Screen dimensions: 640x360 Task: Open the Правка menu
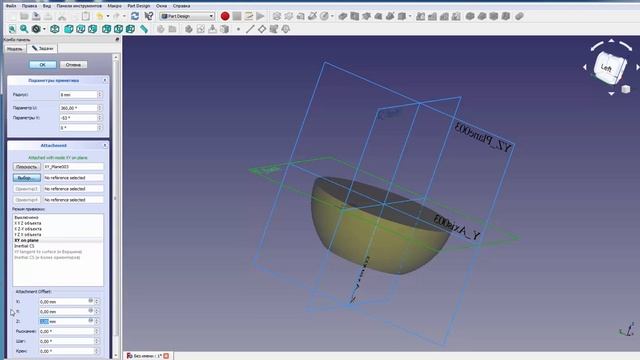point(29,6)
